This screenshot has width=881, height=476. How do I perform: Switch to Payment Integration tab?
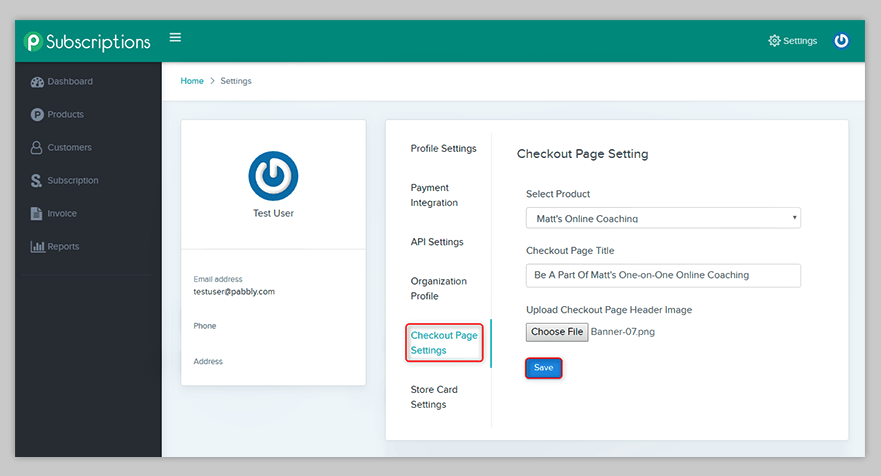[x=434, y=195]
